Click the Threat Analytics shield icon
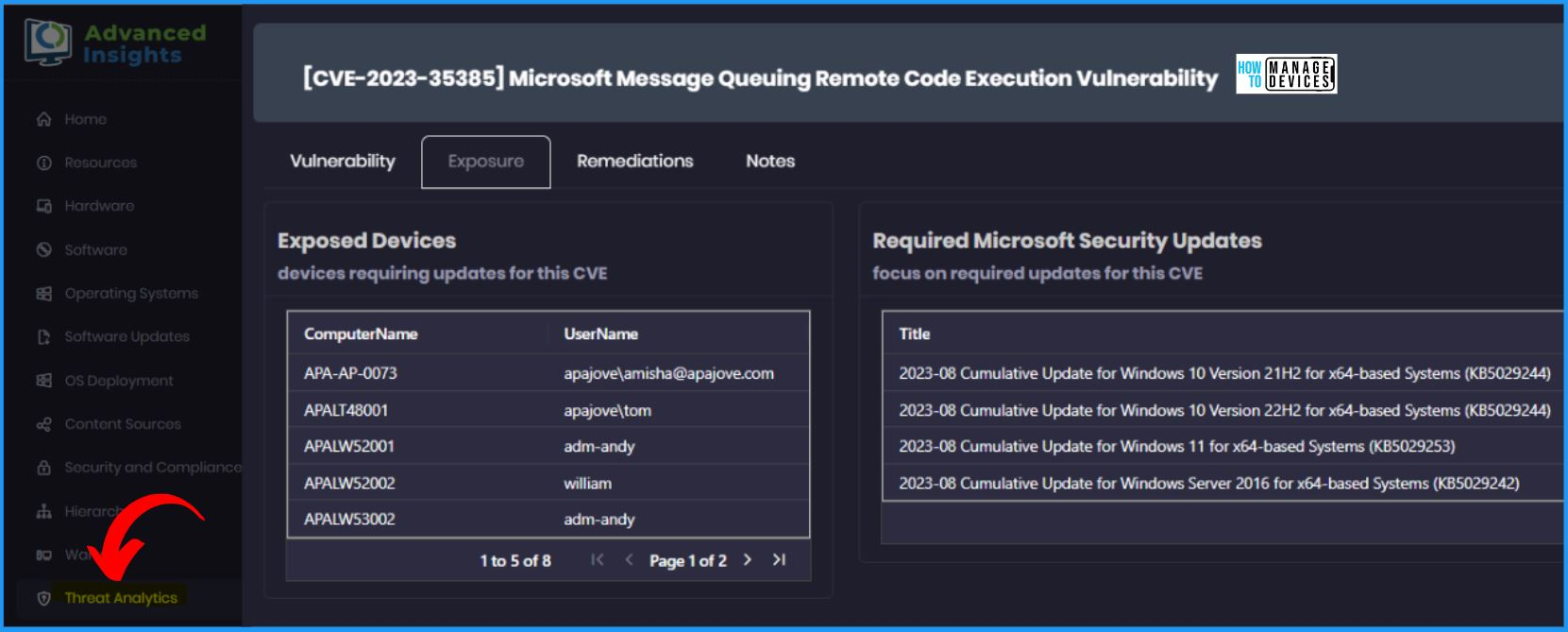The height and width of the screenshot is (632, 1568). coord(43,598)
